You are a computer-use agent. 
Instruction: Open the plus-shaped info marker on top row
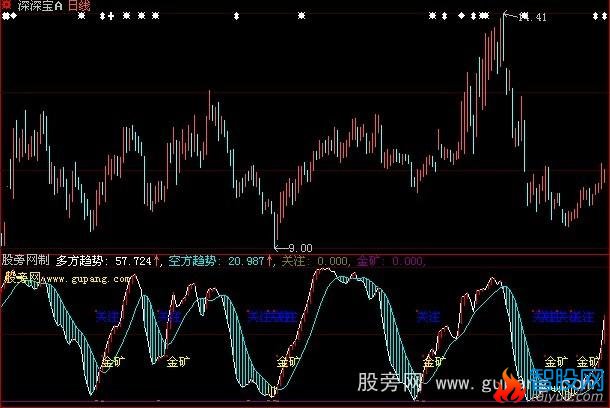click(111, 16)
